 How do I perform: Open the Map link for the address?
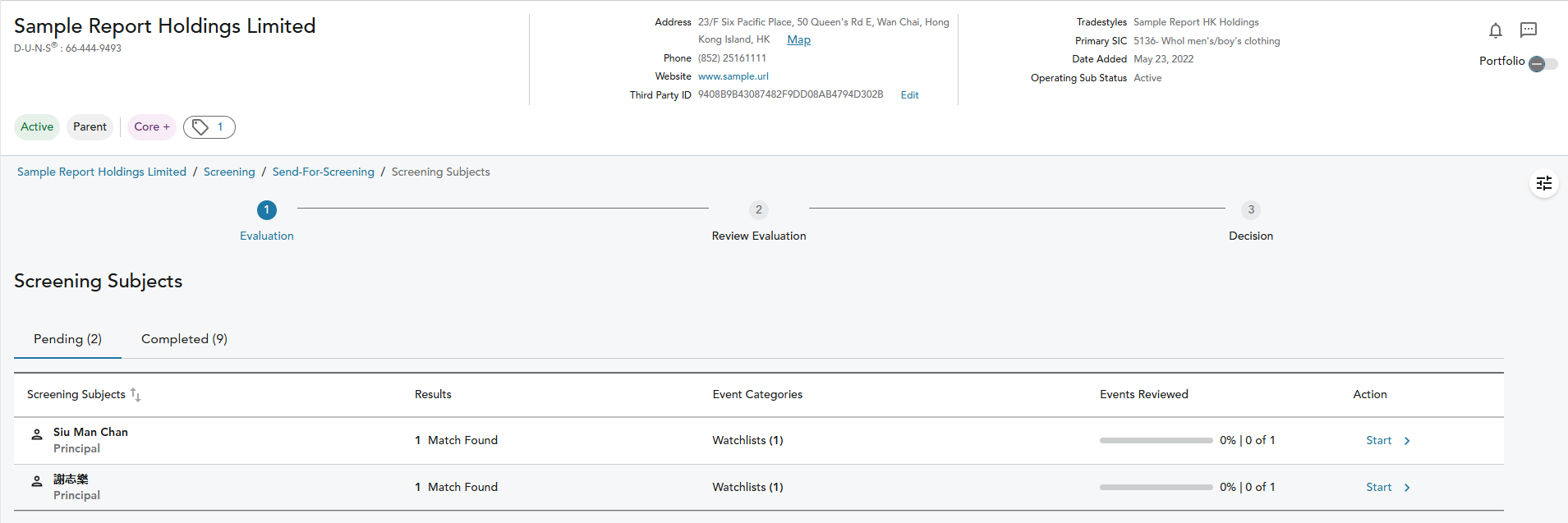click(x=798, y=40)
